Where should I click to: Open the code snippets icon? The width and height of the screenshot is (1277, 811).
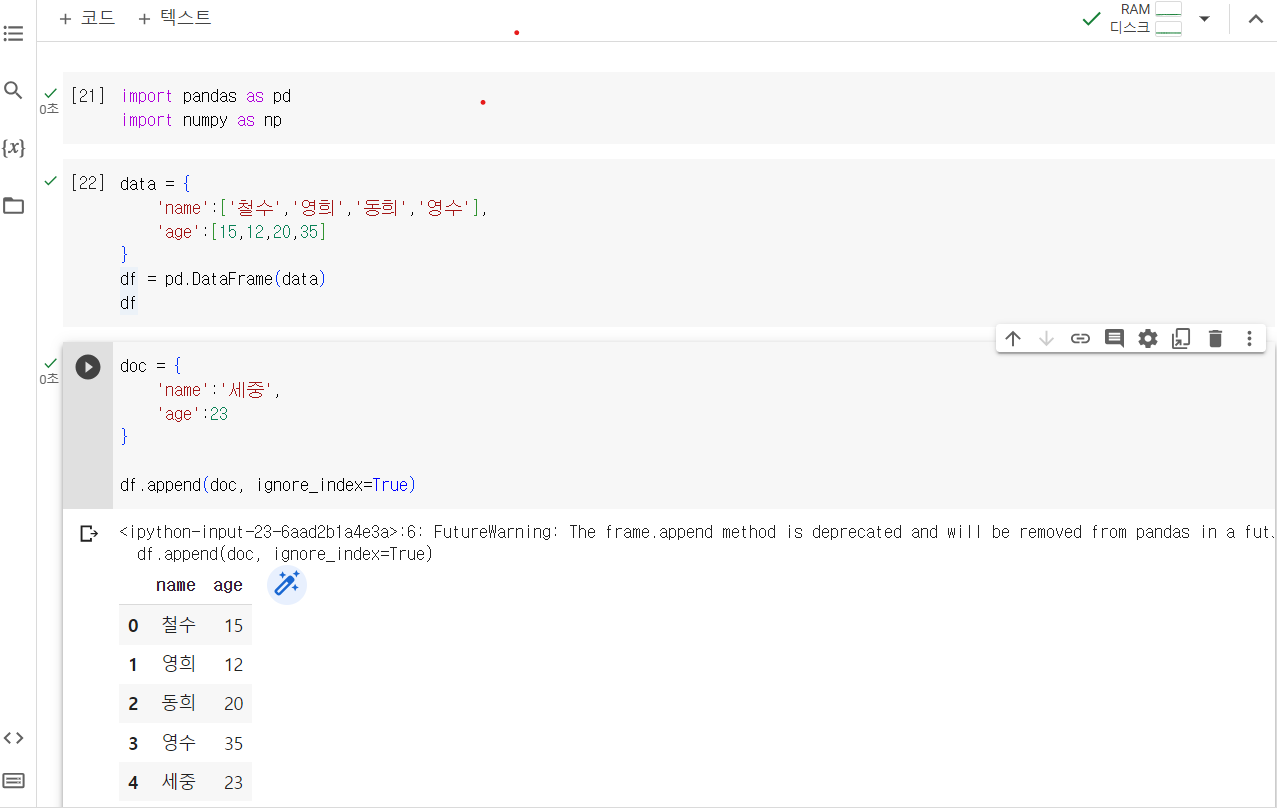(13, 738)
